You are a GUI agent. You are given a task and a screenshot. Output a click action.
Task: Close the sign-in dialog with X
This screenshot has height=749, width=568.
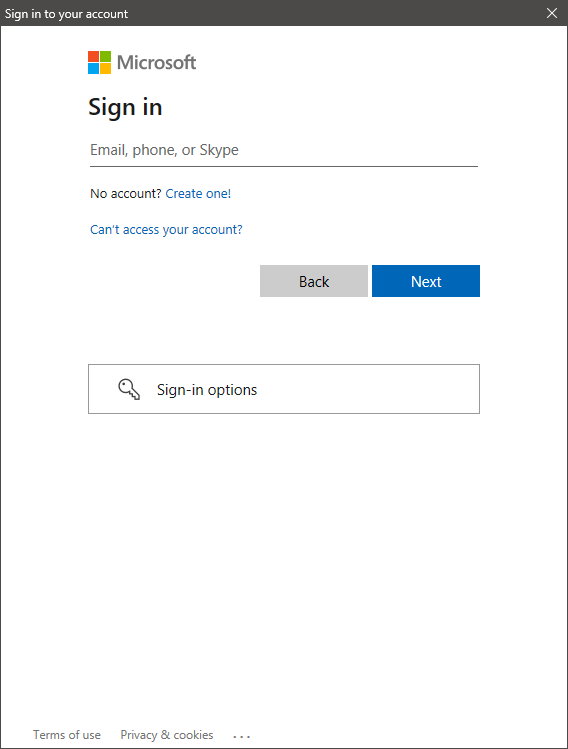[552, 13]
